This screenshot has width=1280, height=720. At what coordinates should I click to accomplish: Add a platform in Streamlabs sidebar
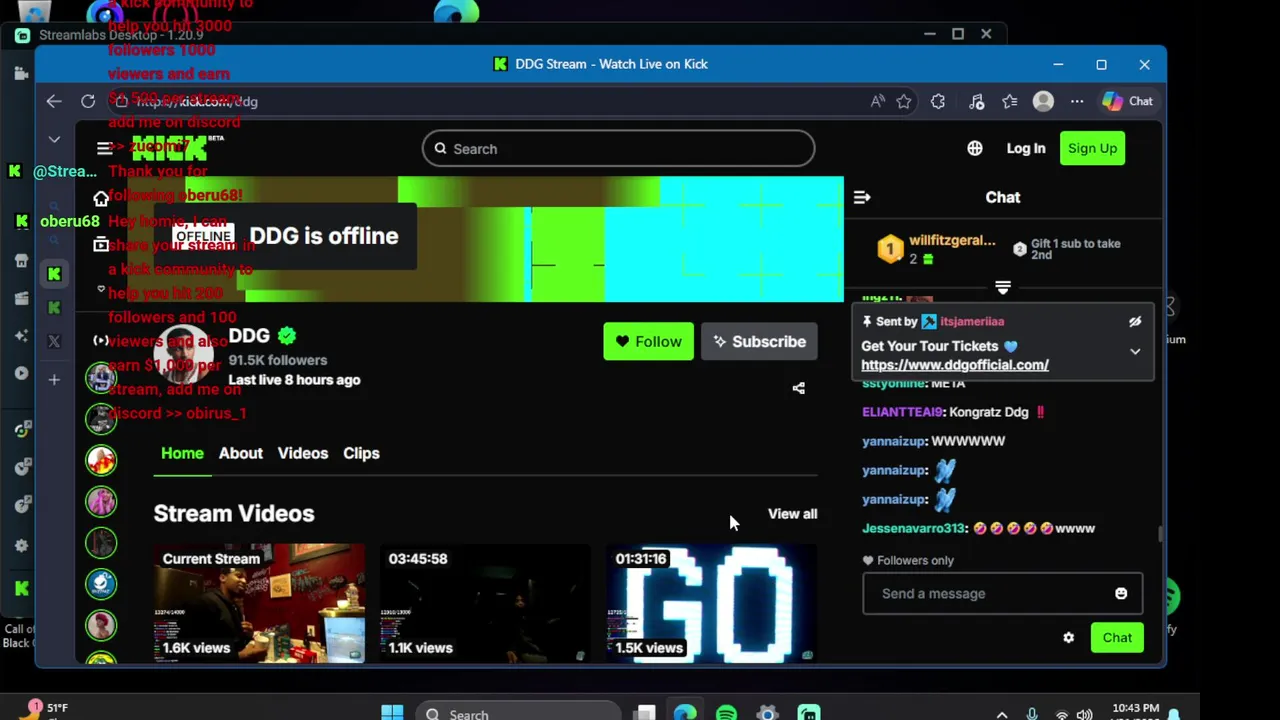pos(54,379)
